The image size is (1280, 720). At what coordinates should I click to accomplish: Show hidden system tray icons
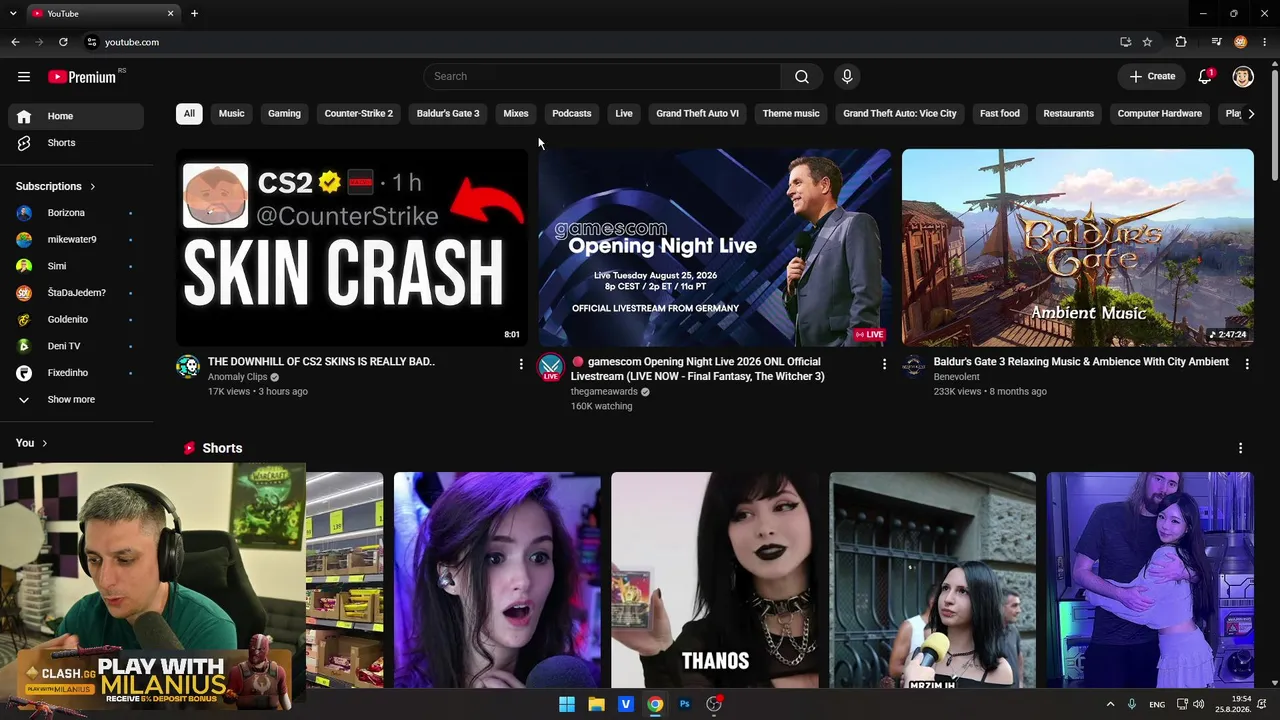pos(1110,704)
